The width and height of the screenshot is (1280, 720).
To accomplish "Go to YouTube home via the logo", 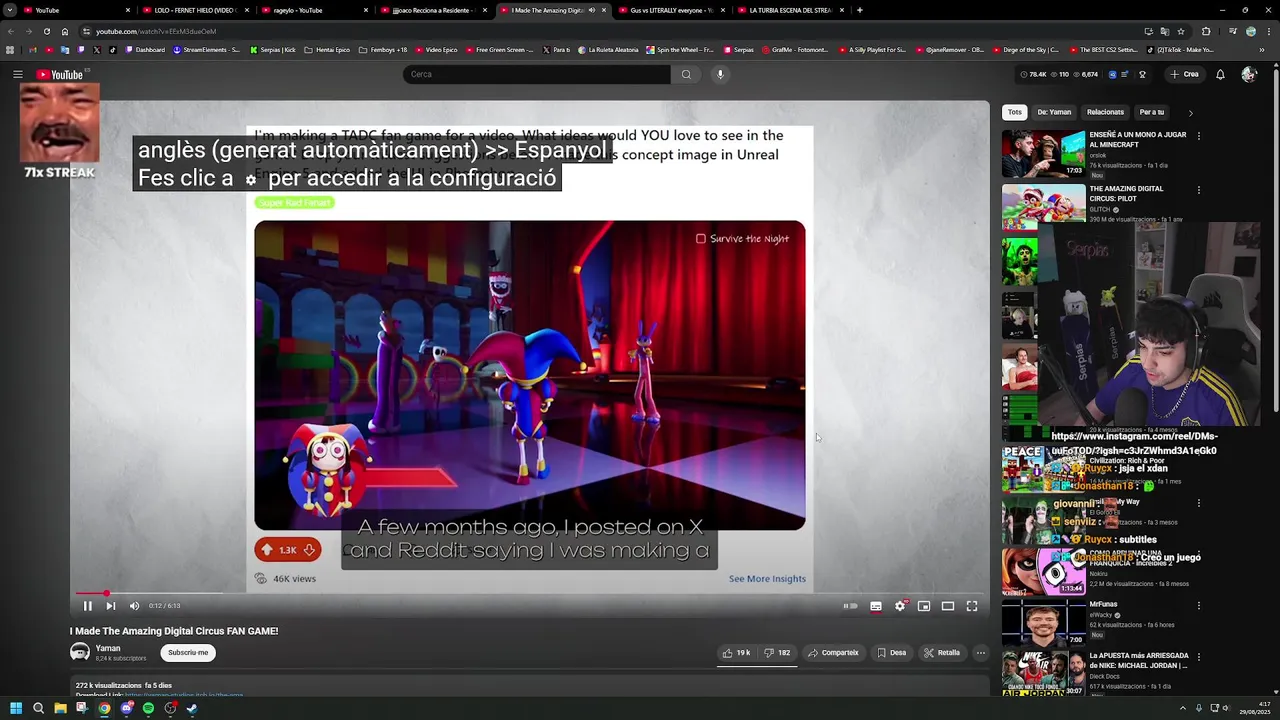I will 60,74.
